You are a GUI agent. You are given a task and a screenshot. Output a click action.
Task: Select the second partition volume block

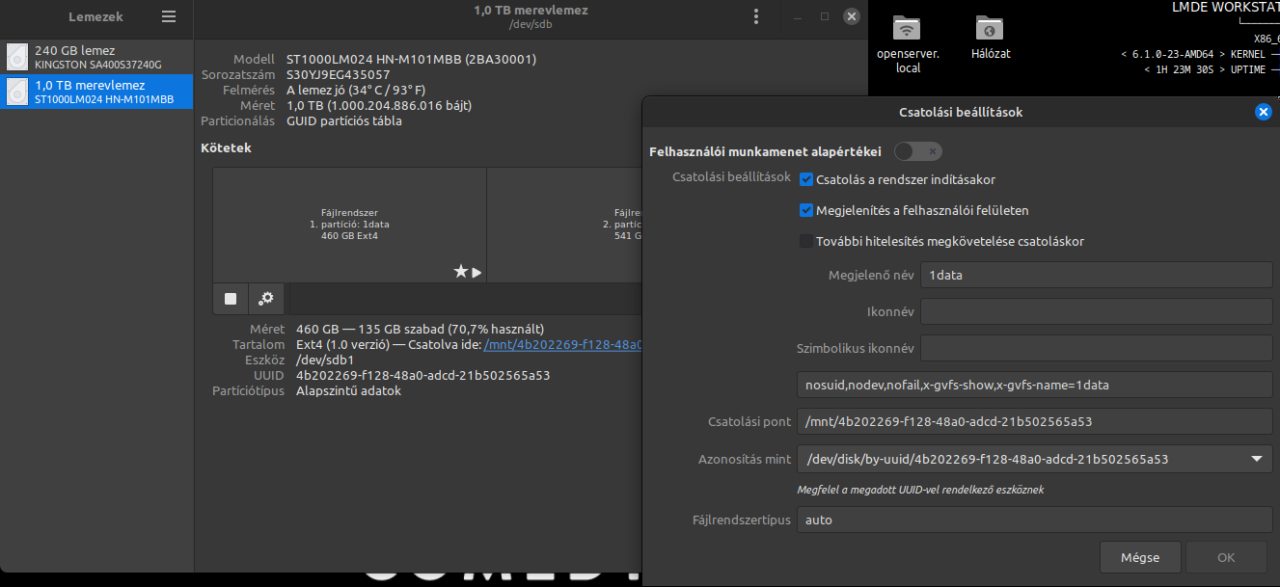click(x=565, y=224)
